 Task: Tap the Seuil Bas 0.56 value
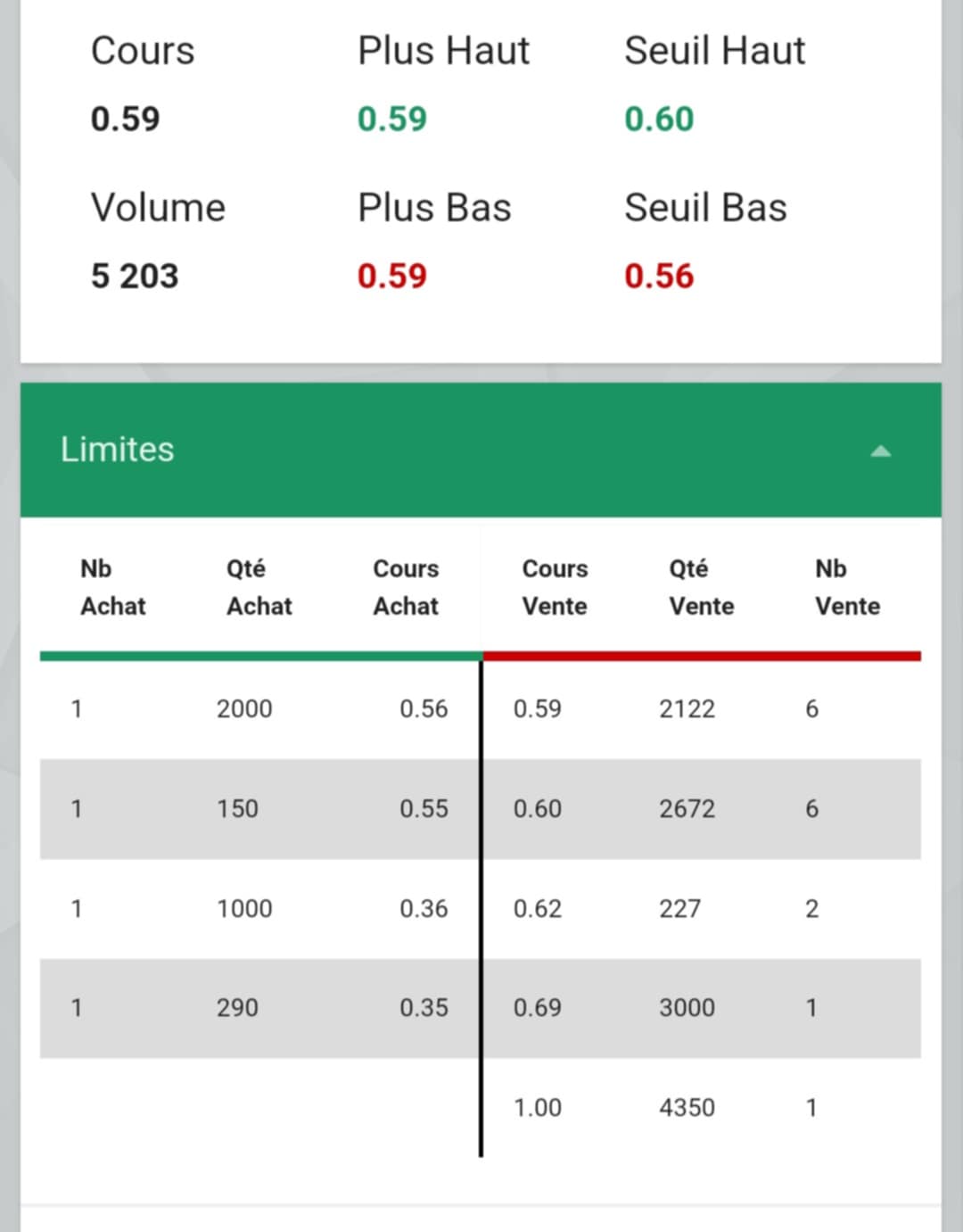tap(659, 276)
